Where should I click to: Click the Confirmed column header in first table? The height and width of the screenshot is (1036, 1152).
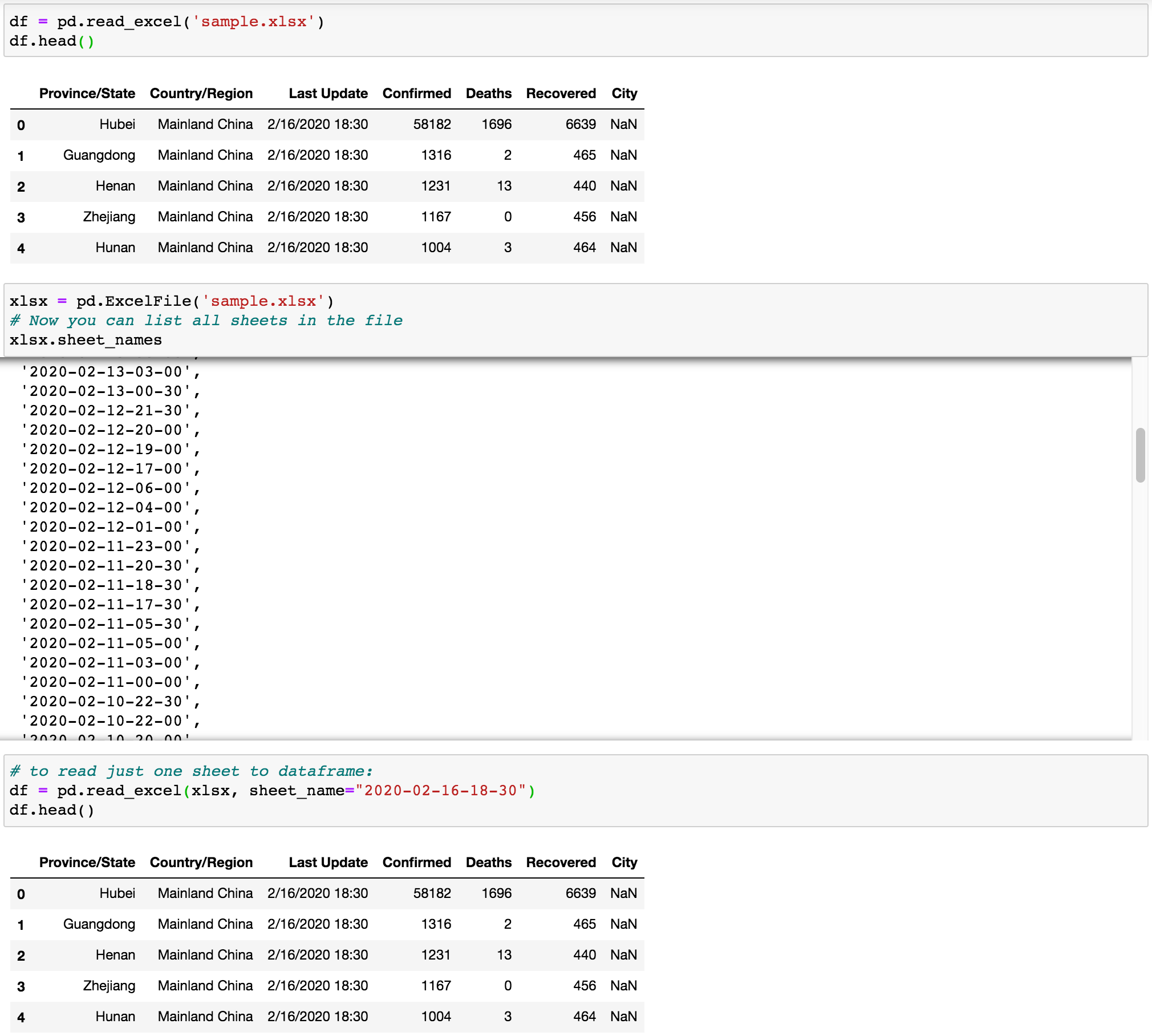pyautogui.click(x=417, y=93)
